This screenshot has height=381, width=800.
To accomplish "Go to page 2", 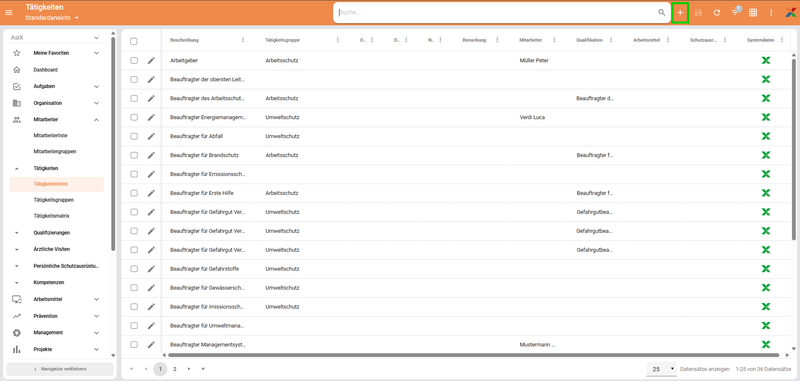I will [174, 369].
